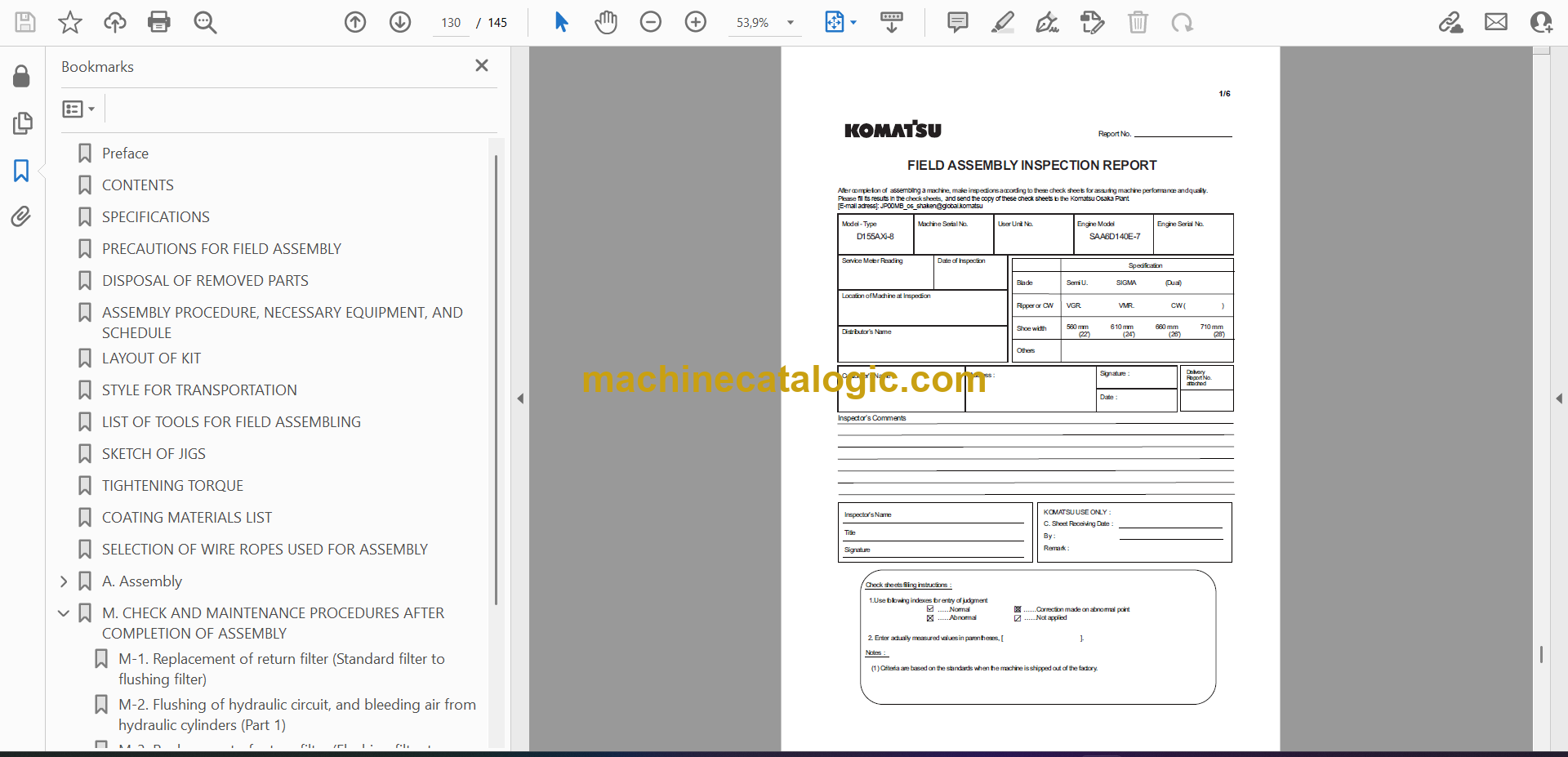Click the rotate redo icon

[x=1183, y=22]
